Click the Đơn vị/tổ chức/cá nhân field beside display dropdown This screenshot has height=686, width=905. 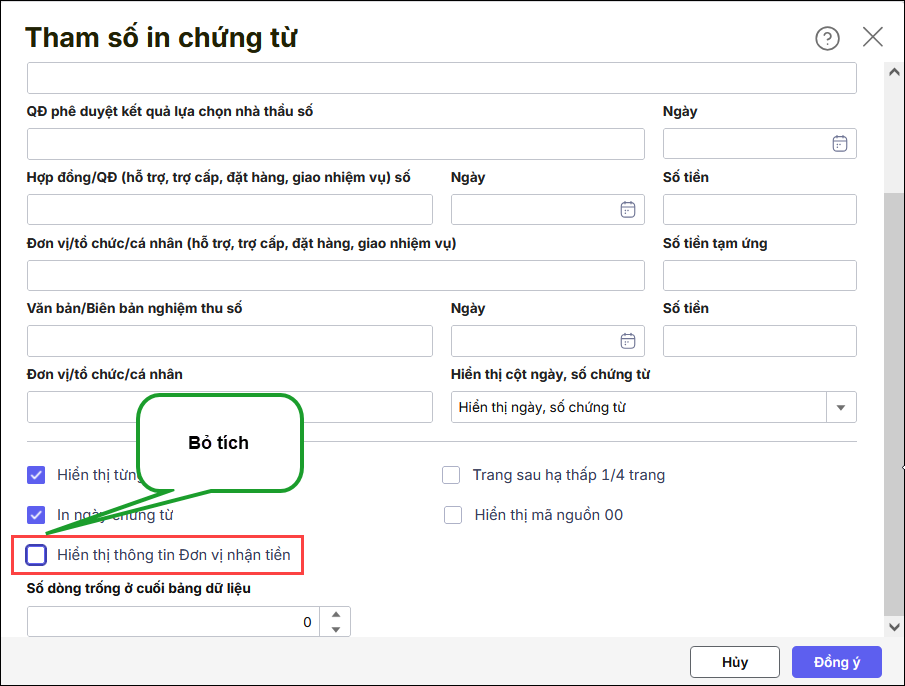(x=230, y=407)
